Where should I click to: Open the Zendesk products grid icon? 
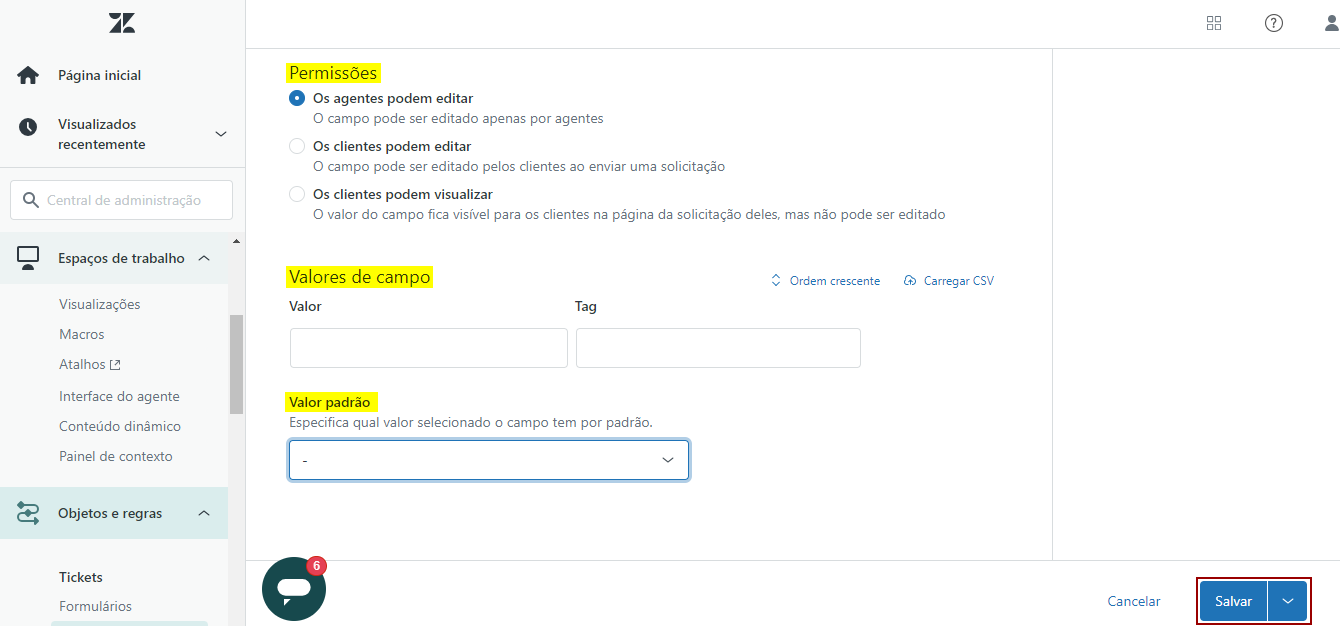(1214, 23)
